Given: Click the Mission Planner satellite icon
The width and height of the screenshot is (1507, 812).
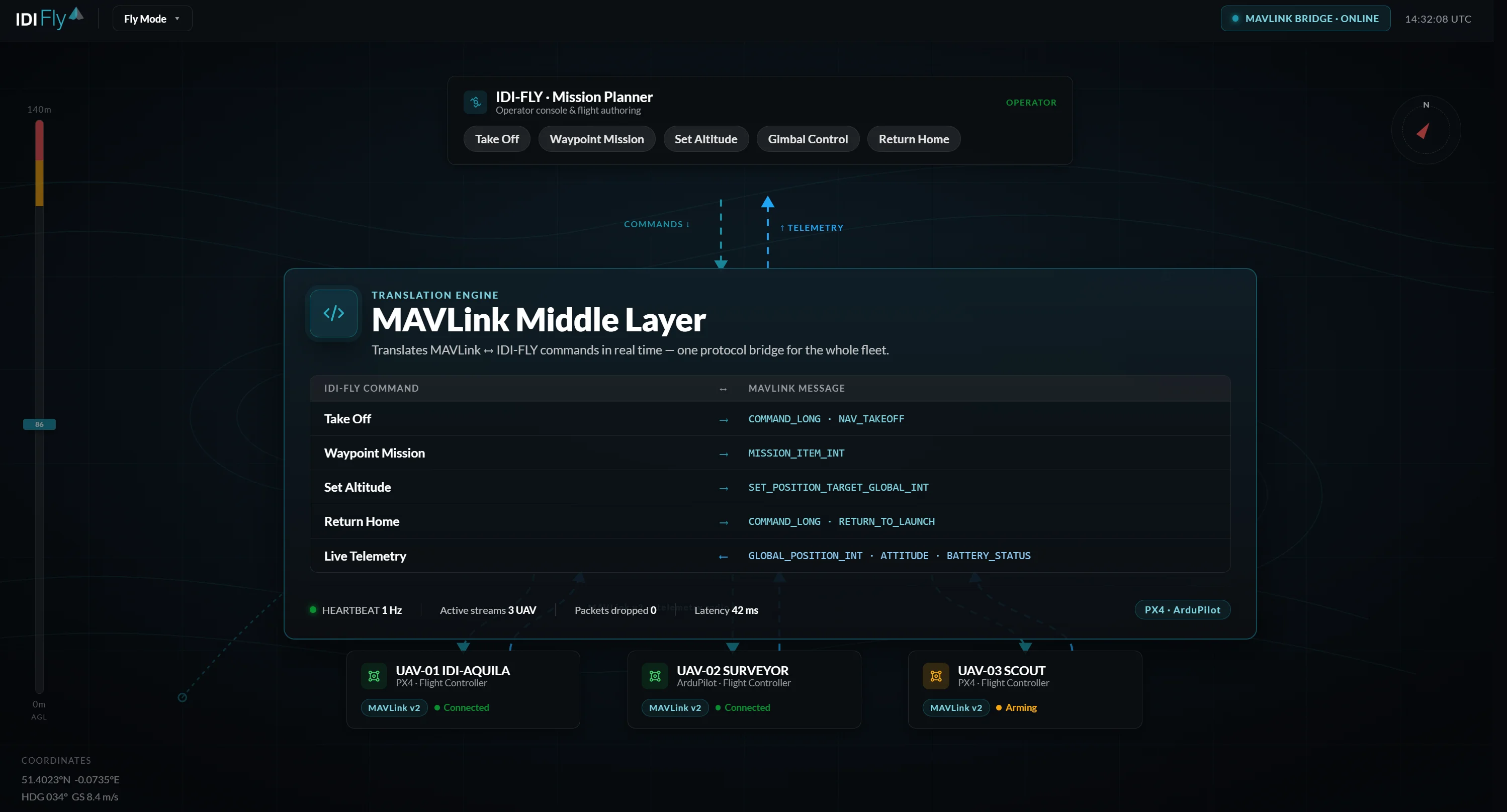Looking at the screenshot, I should click(x=475, y=103).
